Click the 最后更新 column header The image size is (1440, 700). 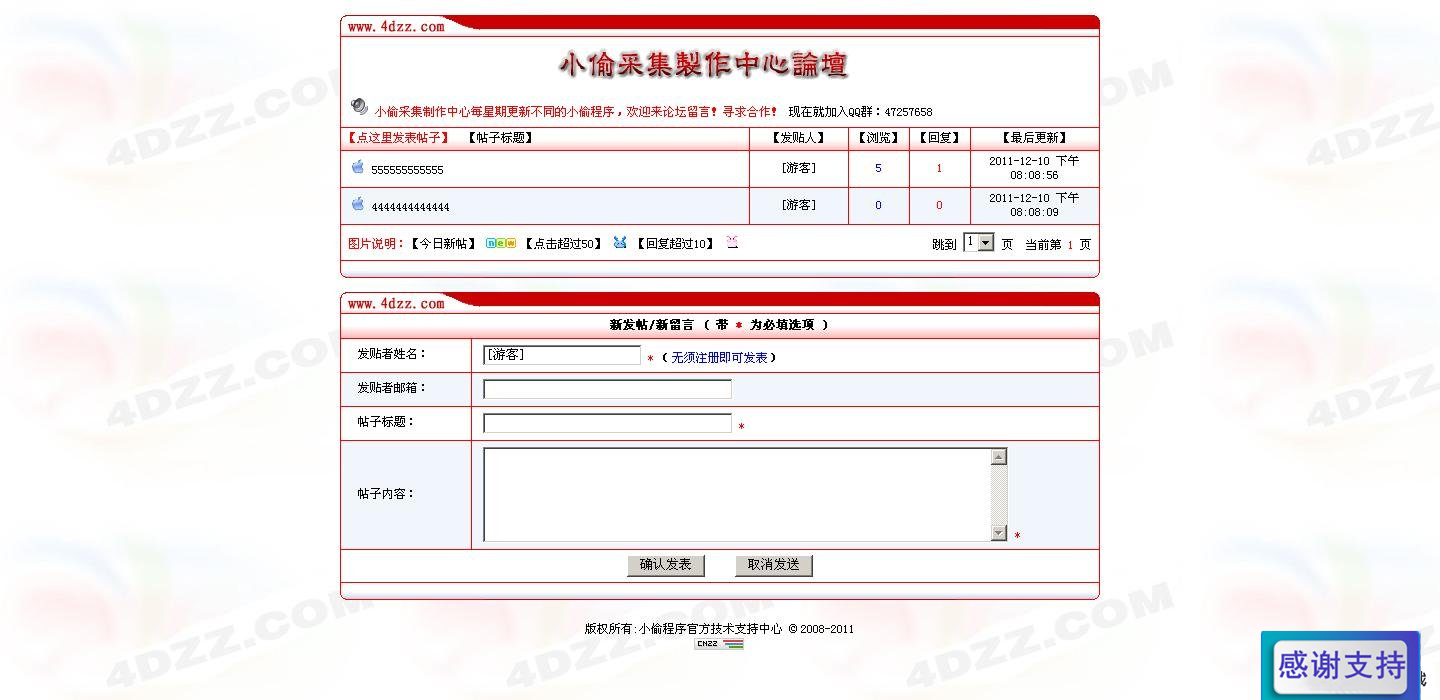pos(1034,138)
